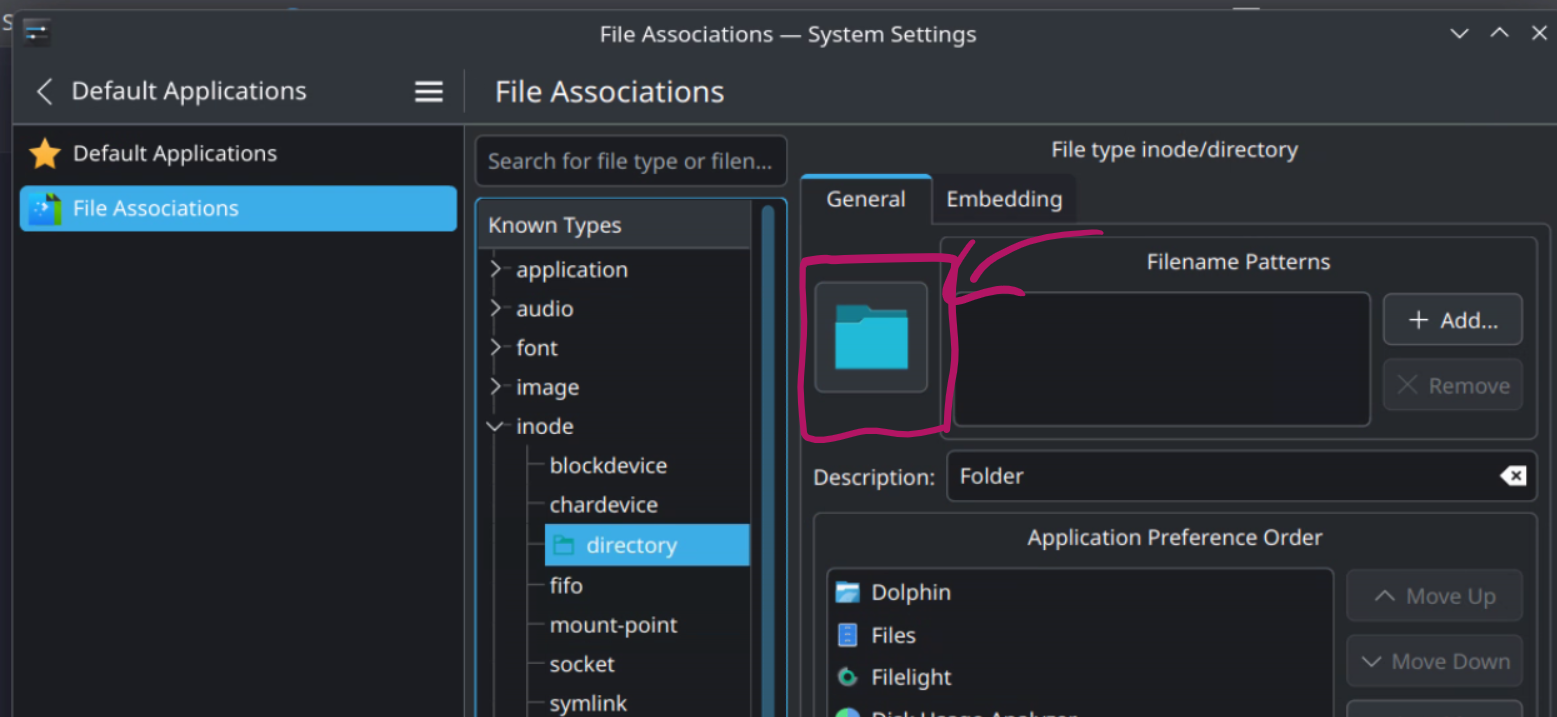1557x717 pixels.
Task: Switch to the Embedding tab
Action: pos(1002,198)
